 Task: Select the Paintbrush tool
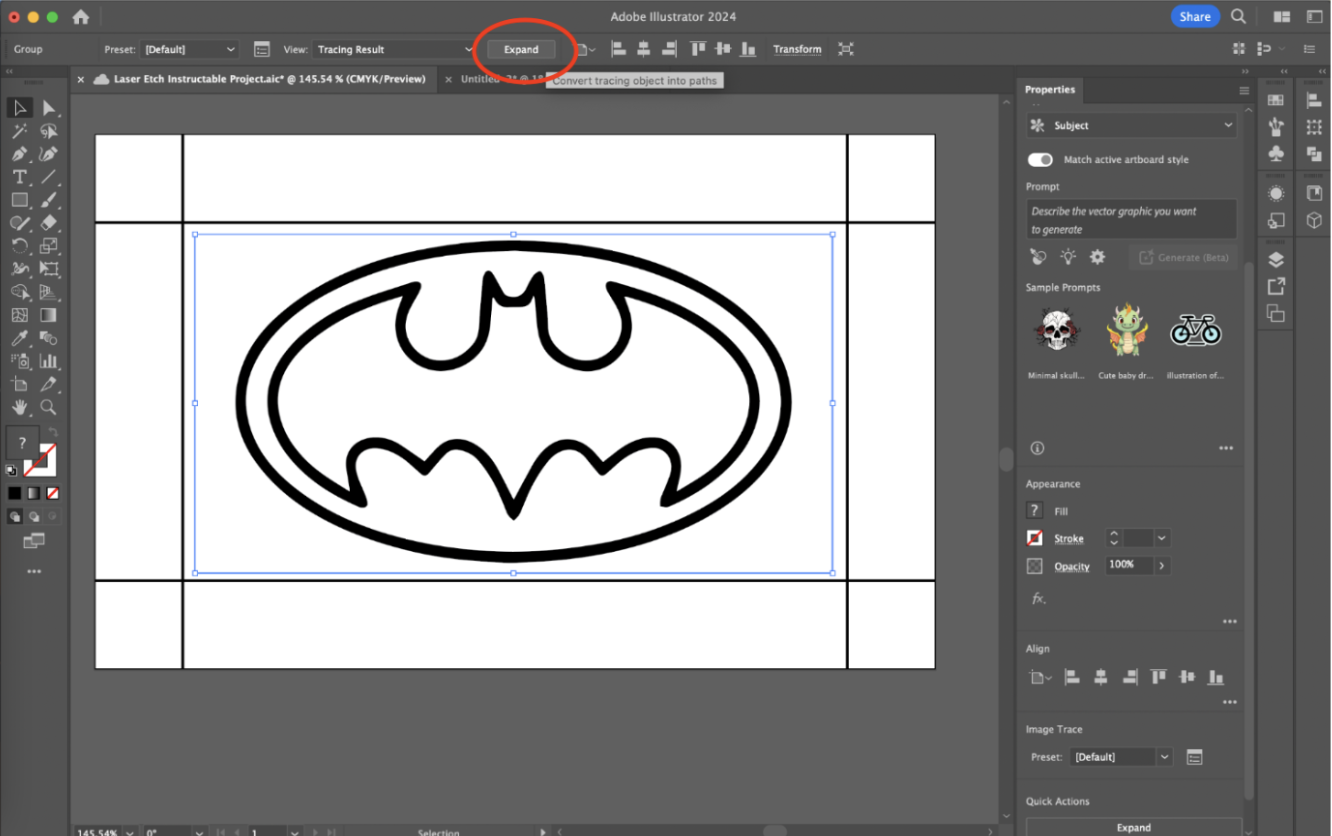pos(48,200)
